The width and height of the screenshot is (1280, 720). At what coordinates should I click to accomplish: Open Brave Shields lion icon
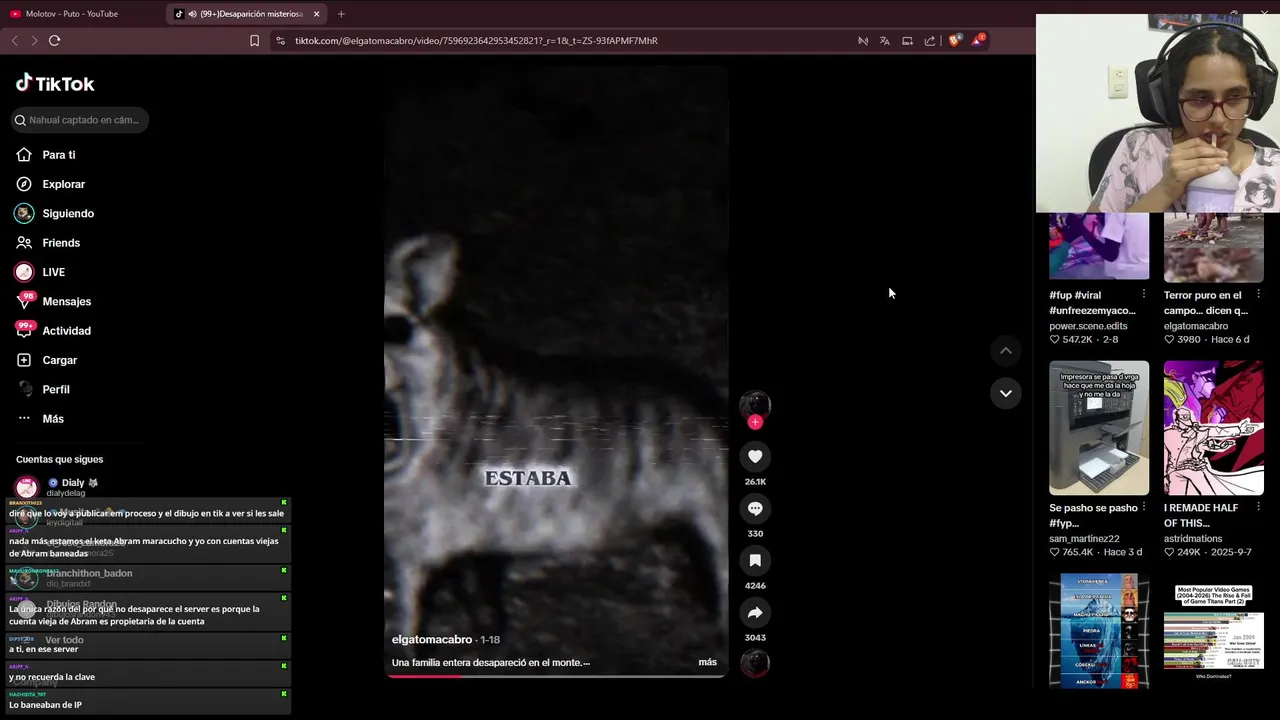click(954, 40)
